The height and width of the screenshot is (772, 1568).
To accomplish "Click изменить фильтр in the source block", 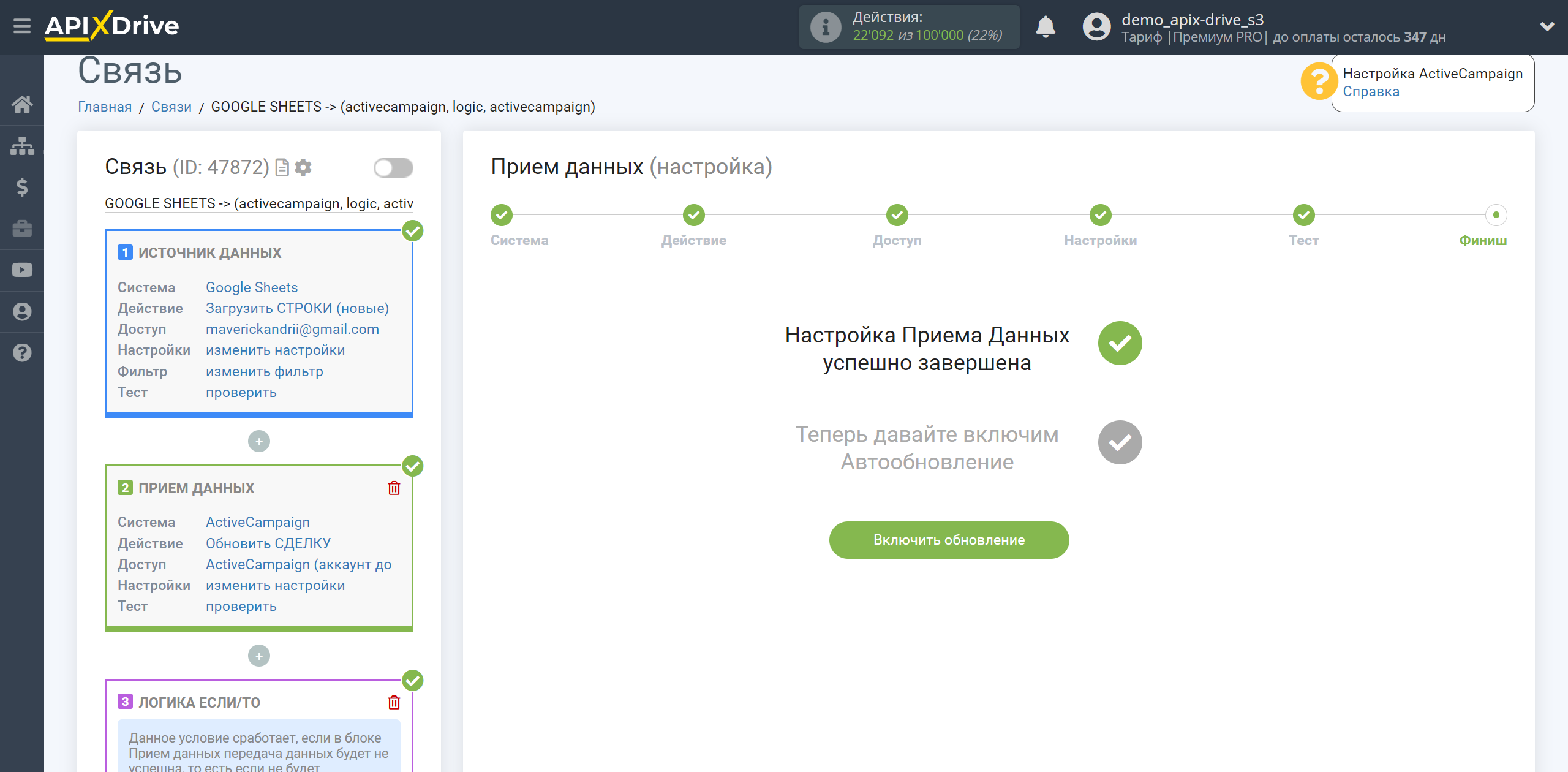I will 264,371.
